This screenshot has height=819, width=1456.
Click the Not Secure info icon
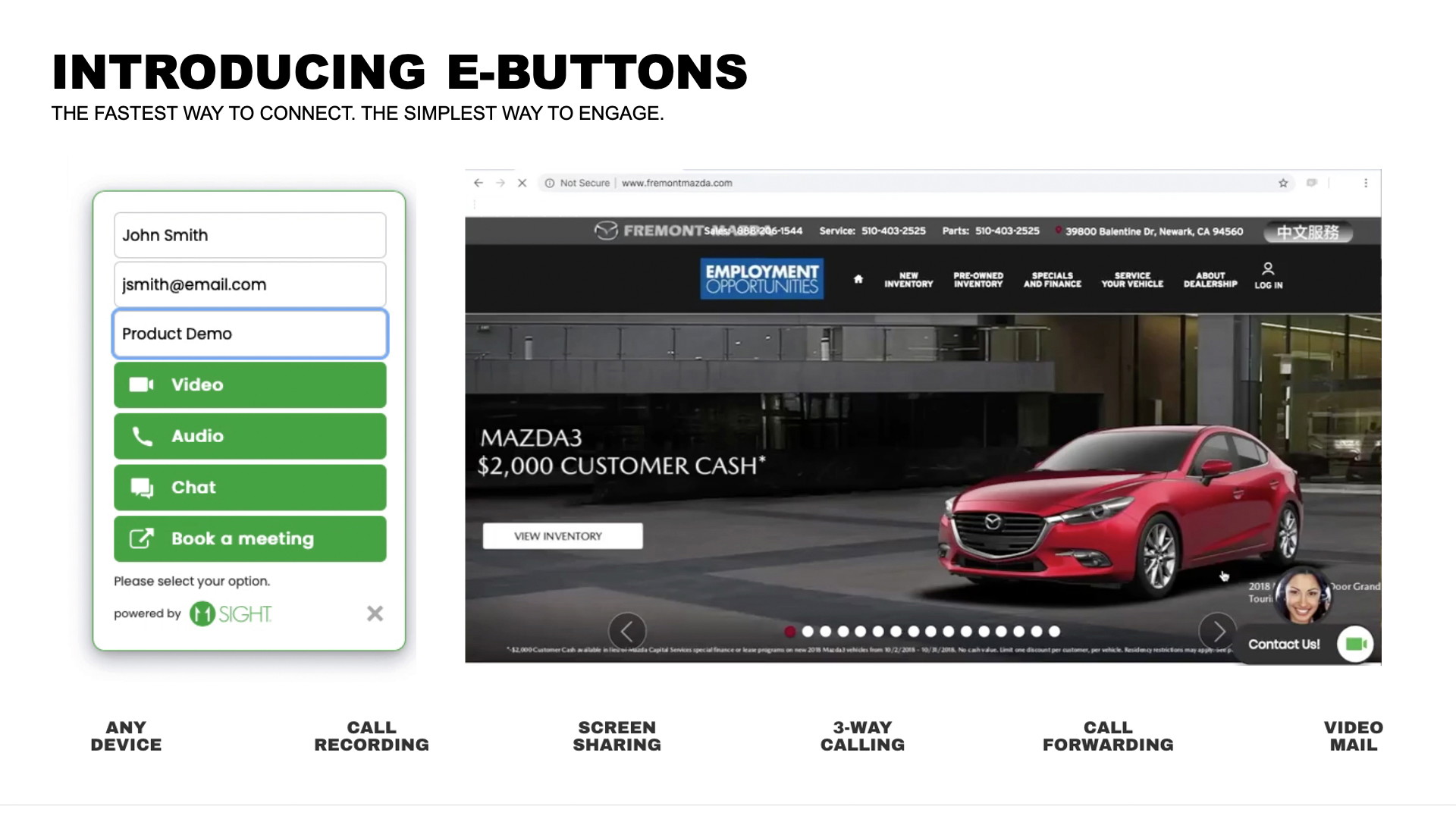[549, 183]
